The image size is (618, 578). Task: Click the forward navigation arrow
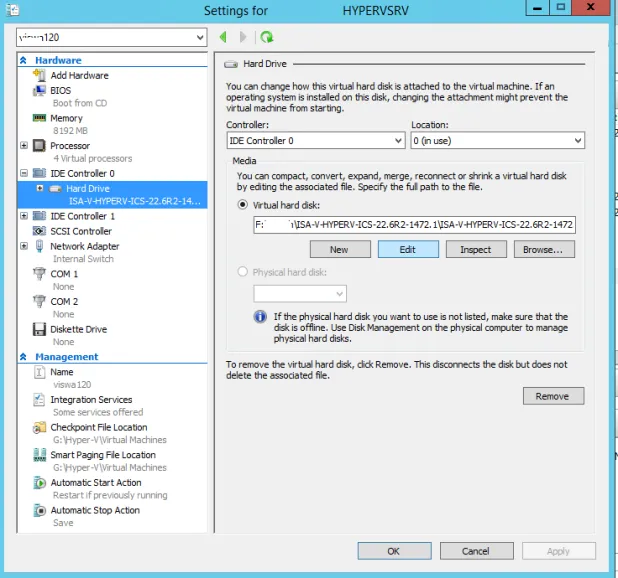(x=243, y=37)
